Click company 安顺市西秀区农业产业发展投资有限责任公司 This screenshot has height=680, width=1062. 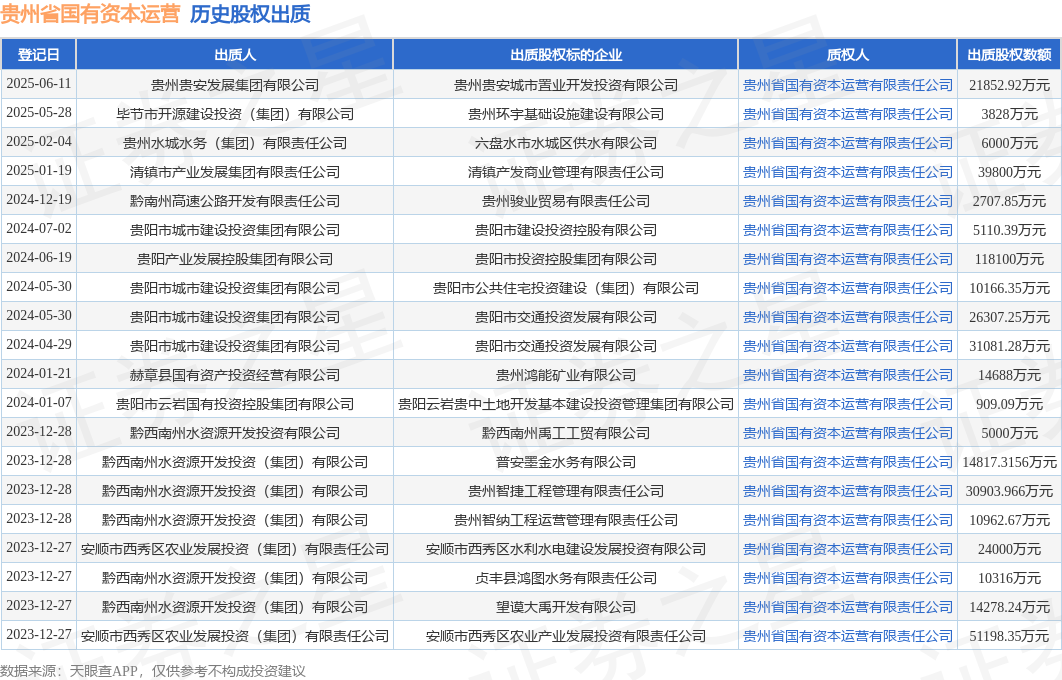tap(566, 636)
